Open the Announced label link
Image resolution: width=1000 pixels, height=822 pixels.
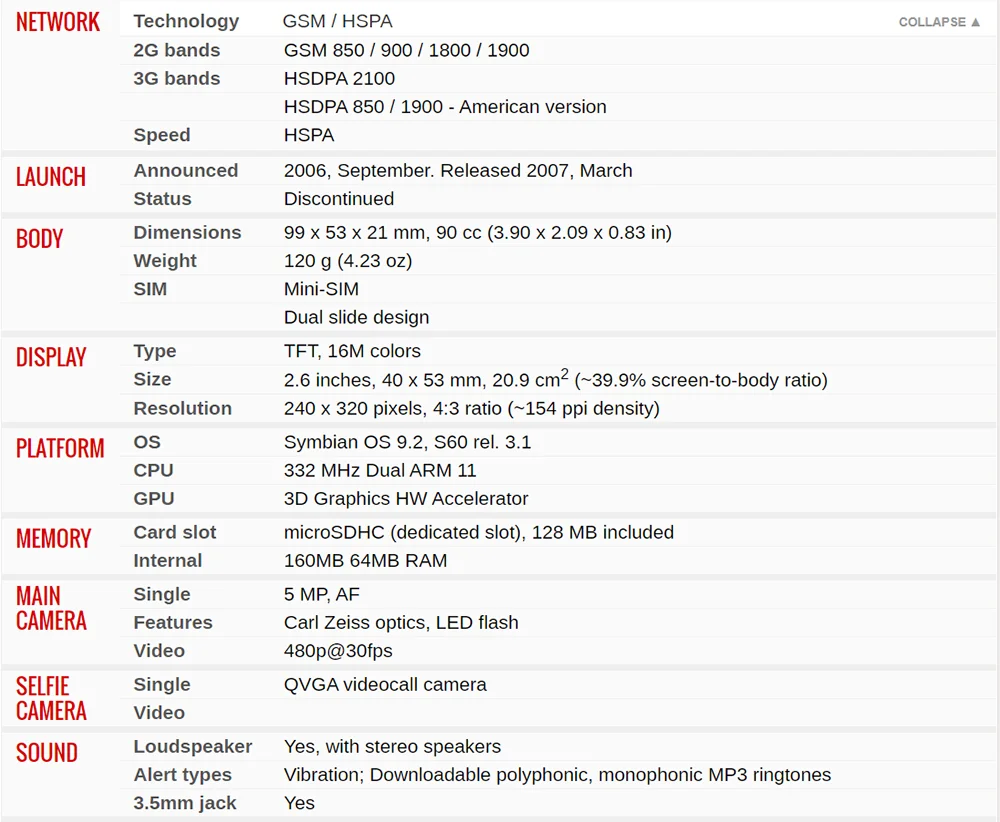tap(186, 170)
